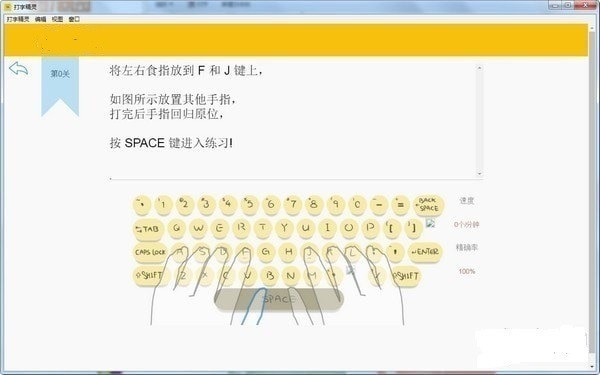Viewport: 600px width, 375px height.
Task: Click the G key on the keyboard
Action: 266,252
